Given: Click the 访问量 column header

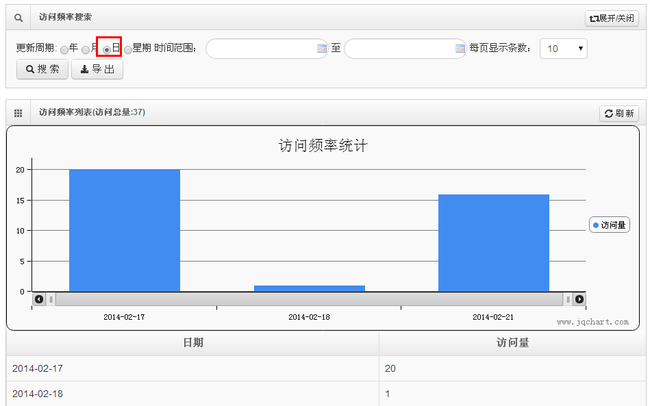Looking at the screenshot, I should tap(513, 343).
